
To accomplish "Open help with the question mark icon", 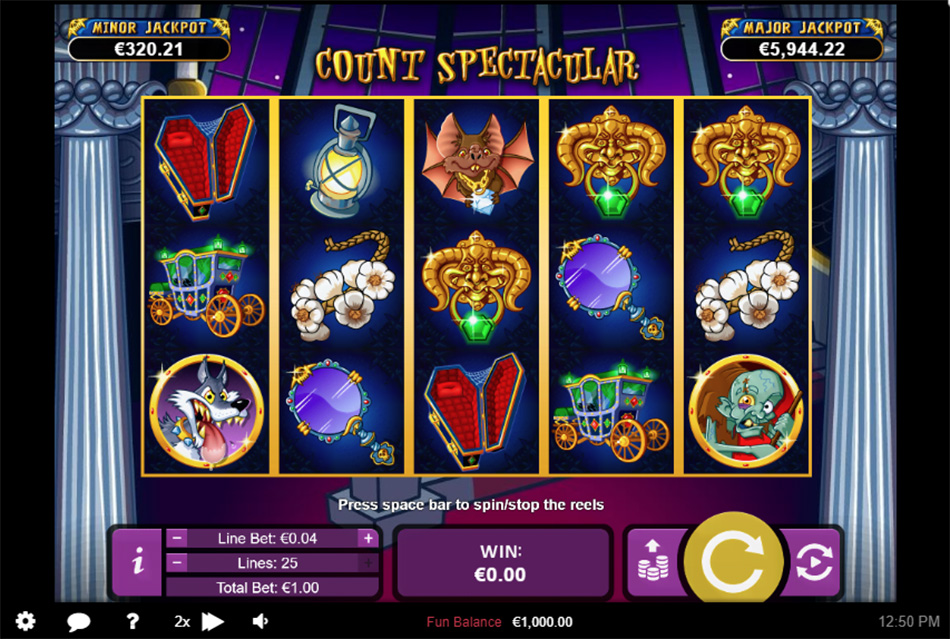I will pos(133,621).
